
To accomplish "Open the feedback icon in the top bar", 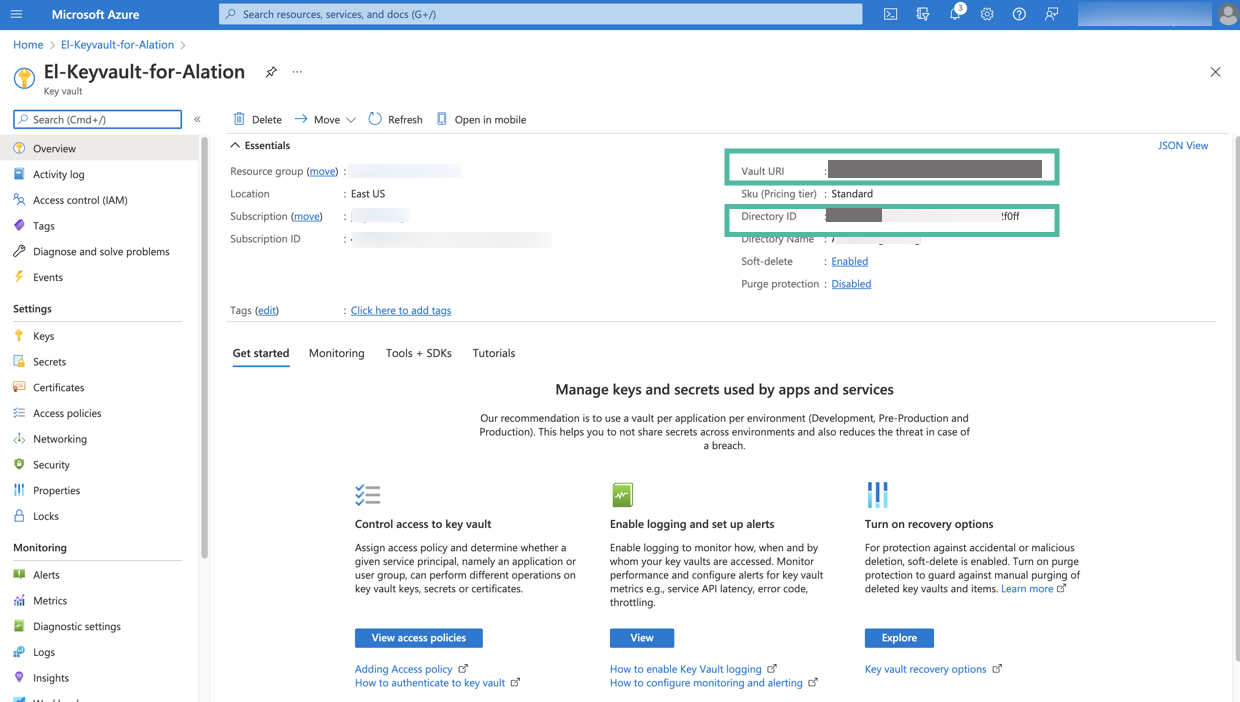I will [x=1051, y=14].
